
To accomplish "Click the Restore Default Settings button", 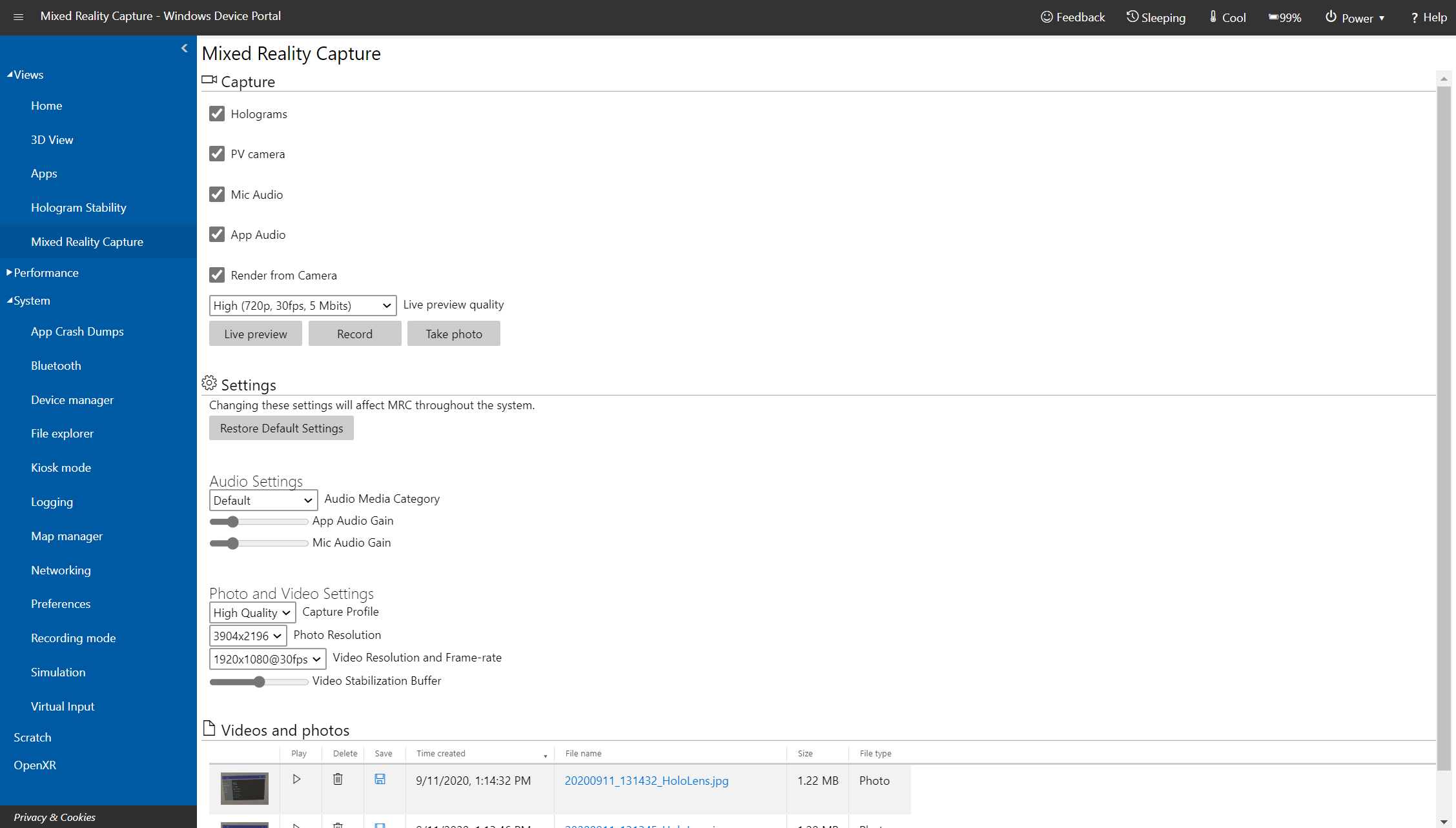I will coord(281,428).
